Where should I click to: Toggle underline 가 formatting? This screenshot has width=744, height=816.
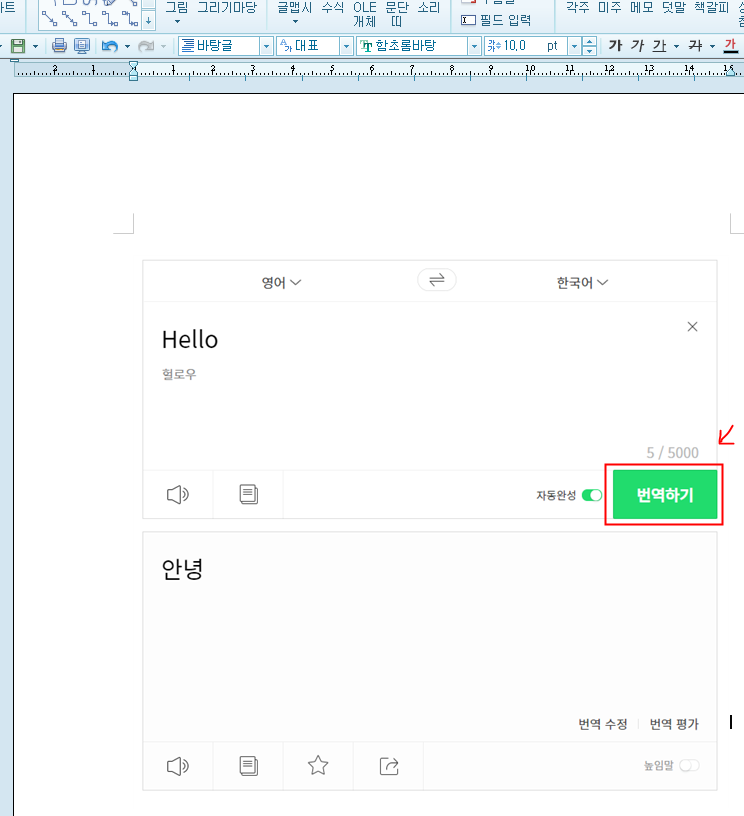pyautogui.click(x=659, y=46)
